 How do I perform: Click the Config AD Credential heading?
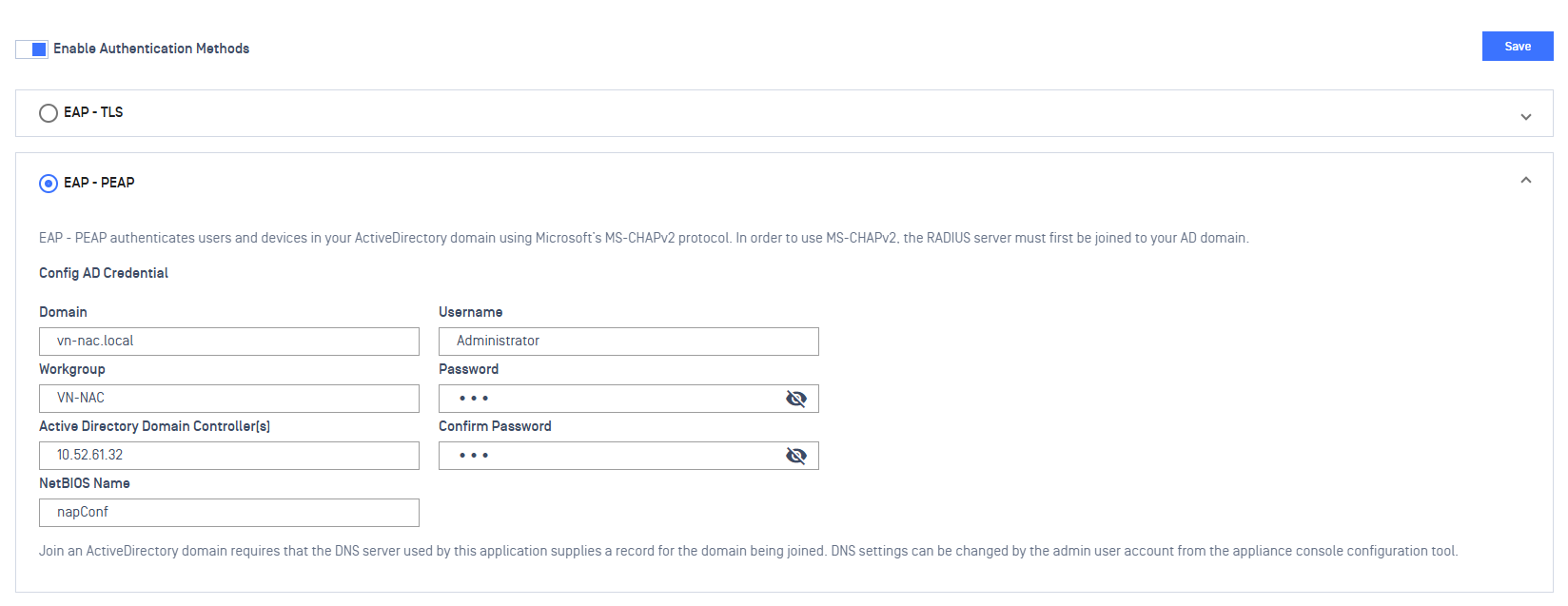104,273
